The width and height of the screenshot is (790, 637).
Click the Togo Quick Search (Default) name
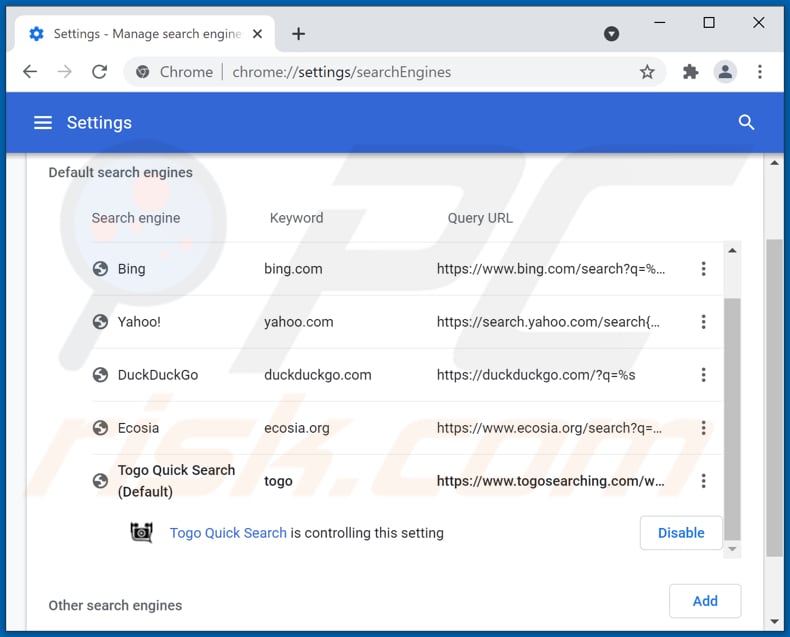pos(176,481)
